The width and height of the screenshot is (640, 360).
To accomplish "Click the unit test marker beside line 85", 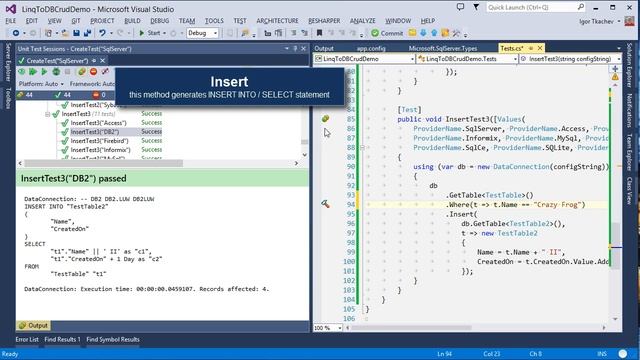I will 325,119.
